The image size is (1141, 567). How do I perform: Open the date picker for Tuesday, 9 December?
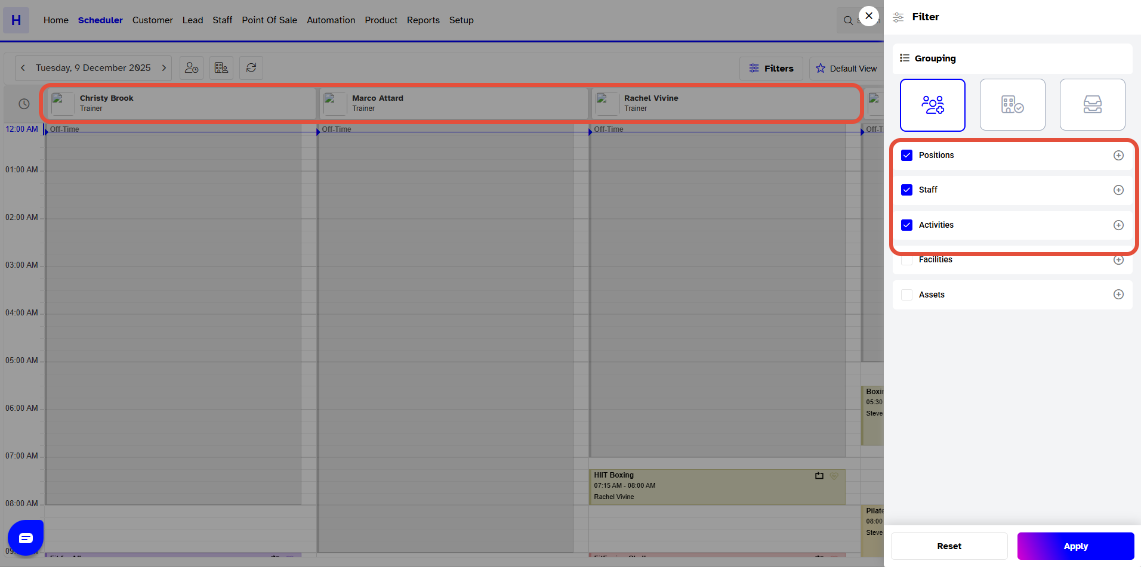point(93,68)
